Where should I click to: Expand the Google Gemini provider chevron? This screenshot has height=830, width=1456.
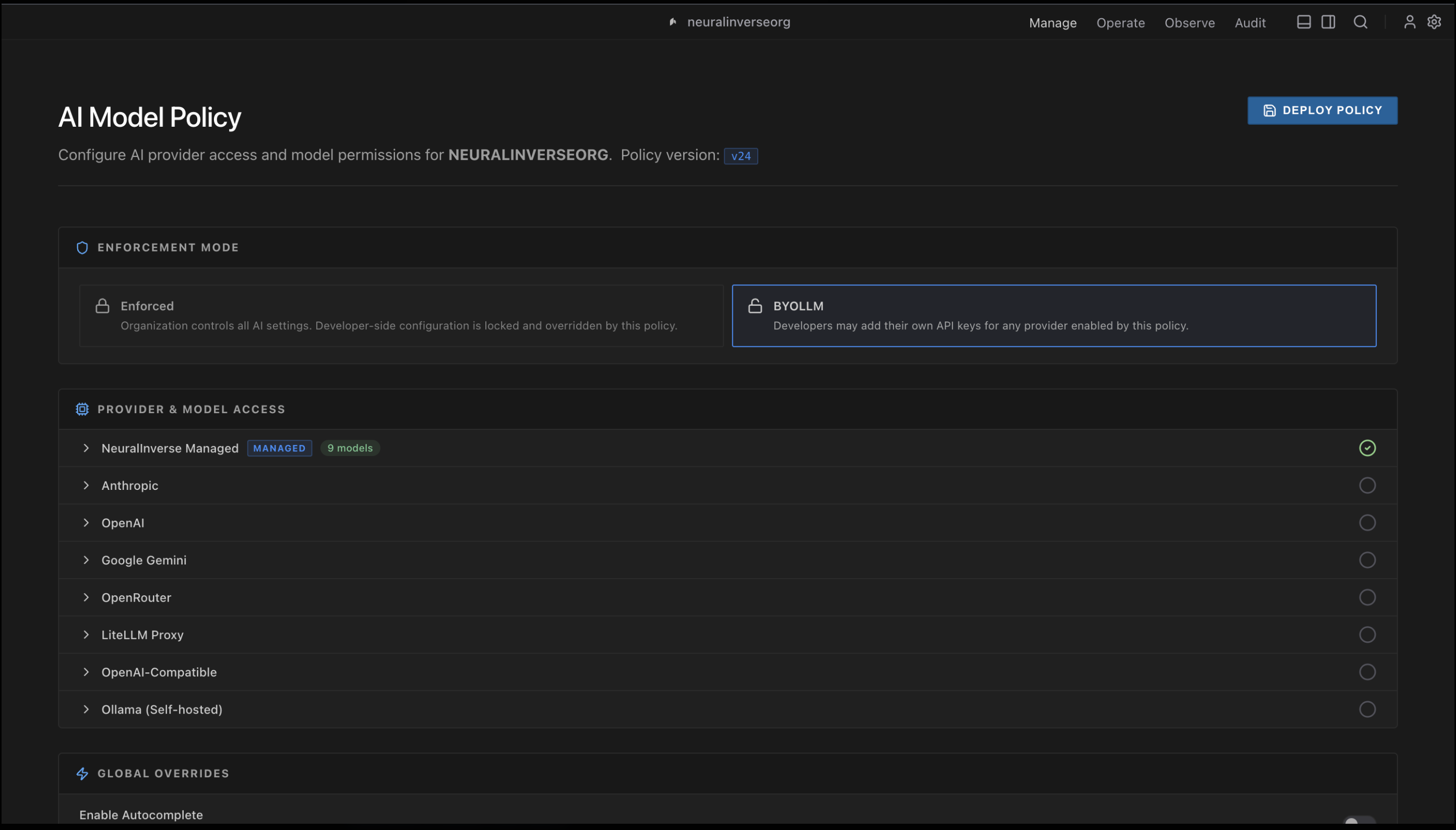point(86,560)
